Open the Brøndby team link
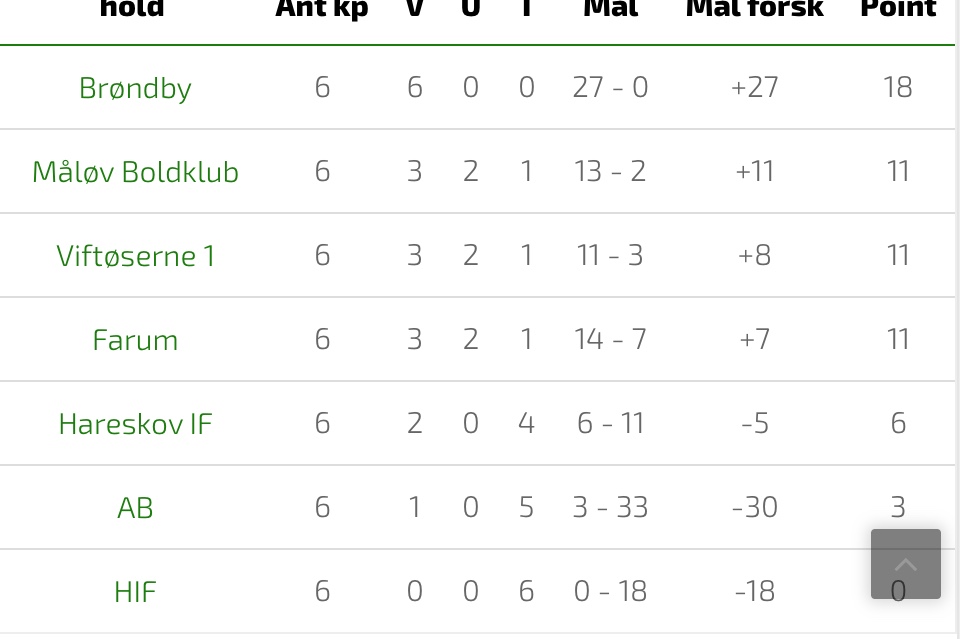 point(135,88)
